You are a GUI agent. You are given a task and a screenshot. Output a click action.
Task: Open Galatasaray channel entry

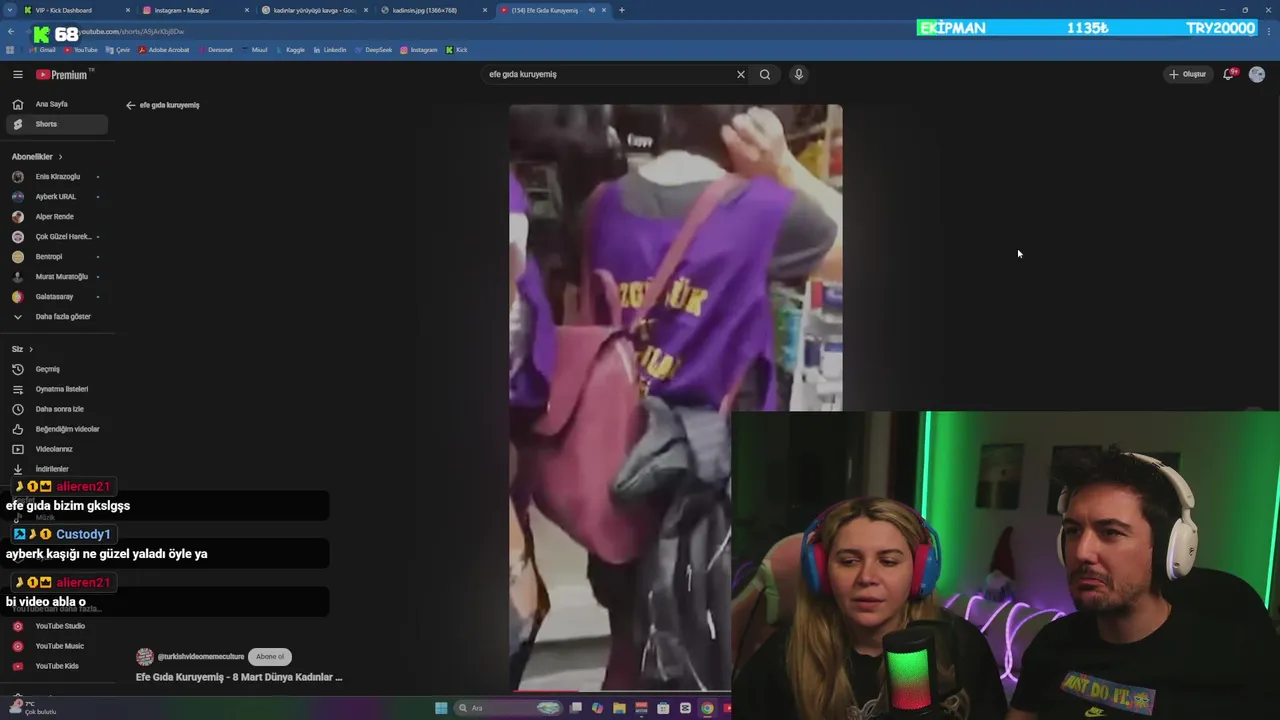click(x=56, y=297)
